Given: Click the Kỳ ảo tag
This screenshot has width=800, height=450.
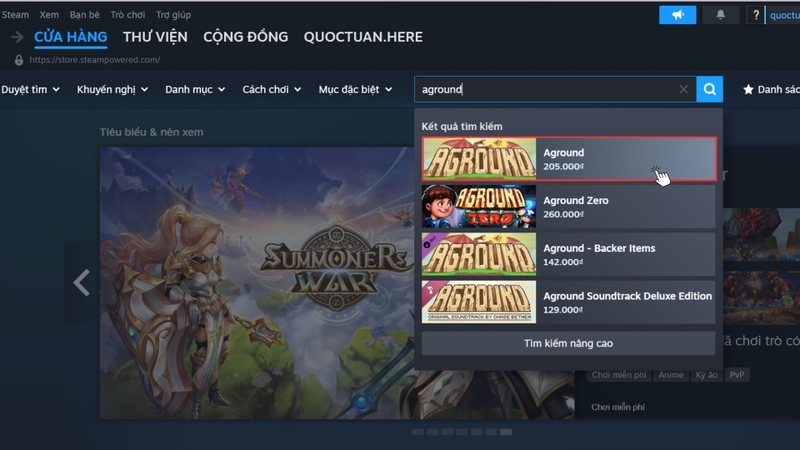Looking at the screenshot, I should [x=706, y=375].
